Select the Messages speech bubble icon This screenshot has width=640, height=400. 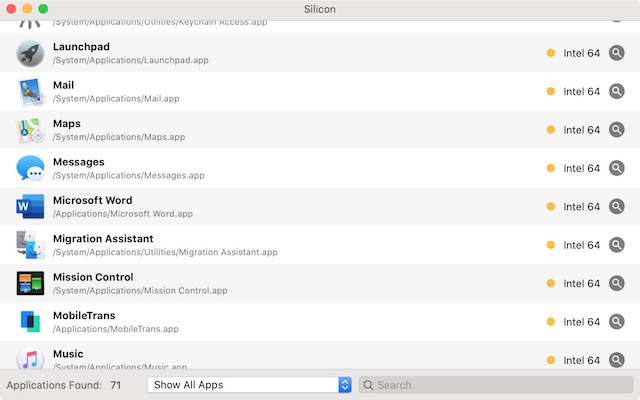[30, 168]
